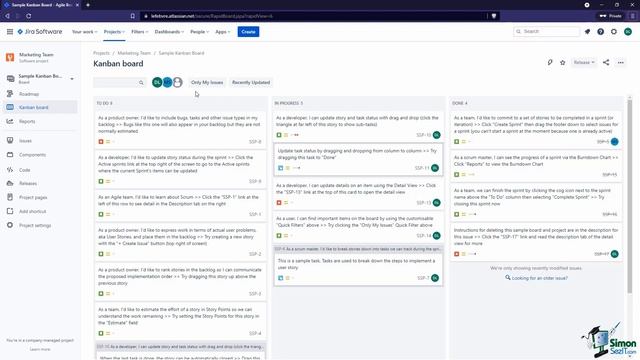Screen dimensions: 640x360
Task: Open card SSP-13 about Detail View
Action: 358,194
